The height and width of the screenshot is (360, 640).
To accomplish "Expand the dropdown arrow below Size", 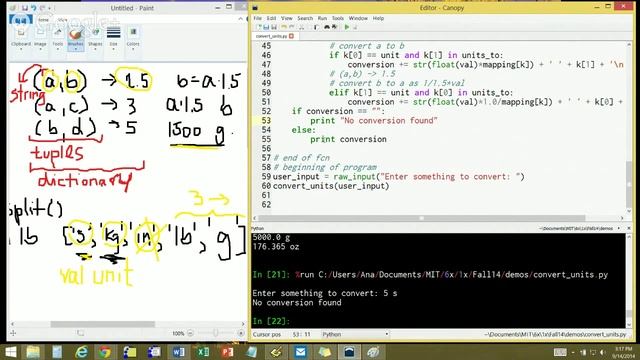I will 113,49.
